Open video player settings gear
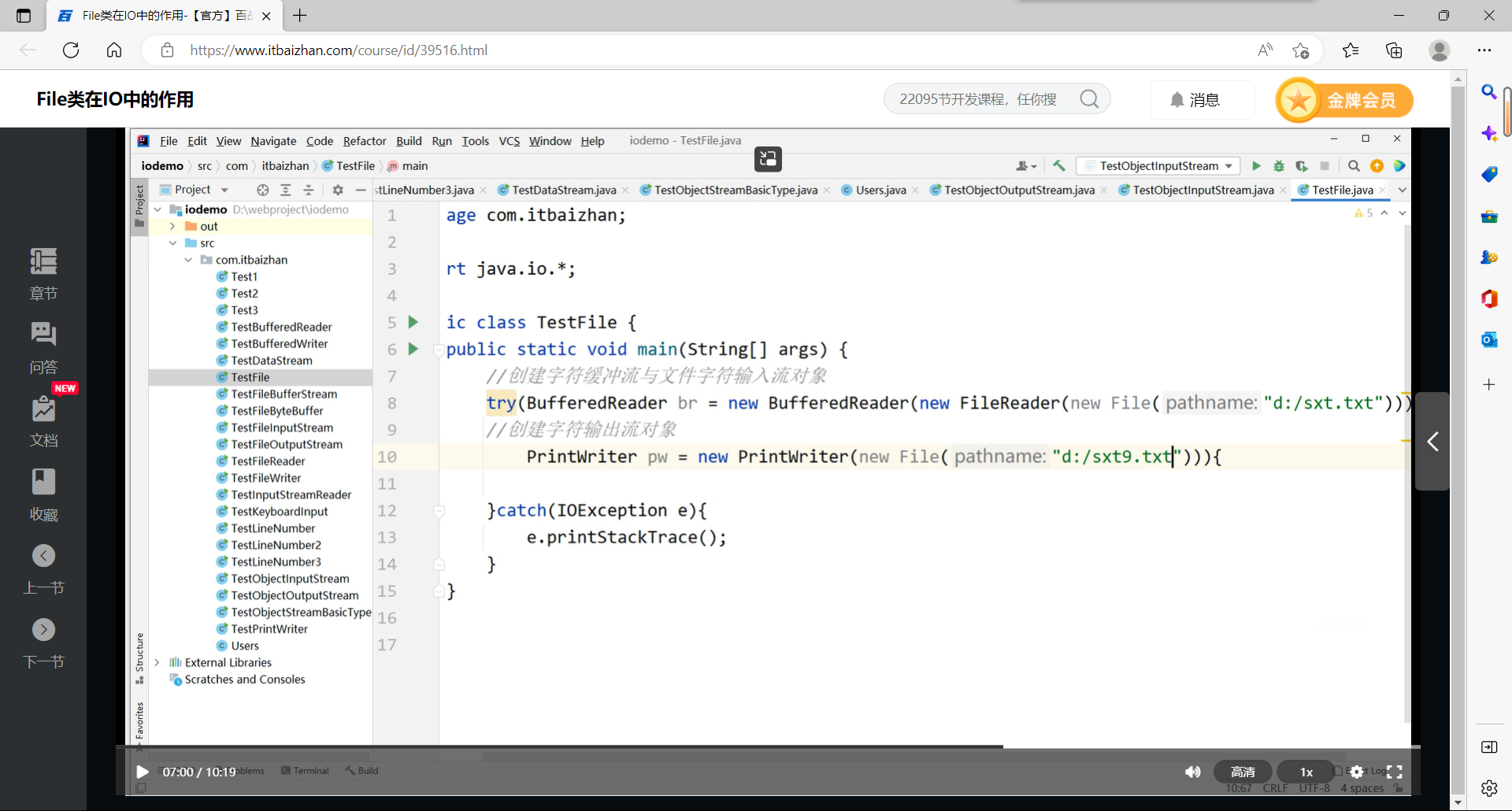The image size is (1512, 811). [1357, 772]
